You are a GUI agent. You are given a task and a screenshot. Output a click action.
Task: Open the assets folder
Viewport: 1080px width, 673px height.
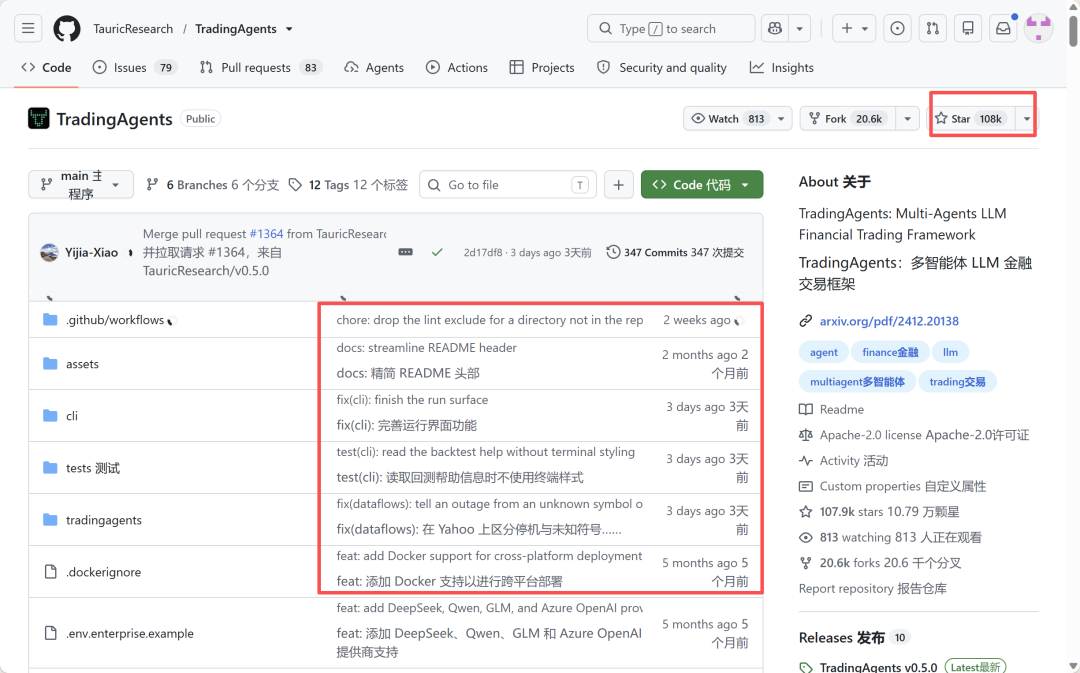82,364
